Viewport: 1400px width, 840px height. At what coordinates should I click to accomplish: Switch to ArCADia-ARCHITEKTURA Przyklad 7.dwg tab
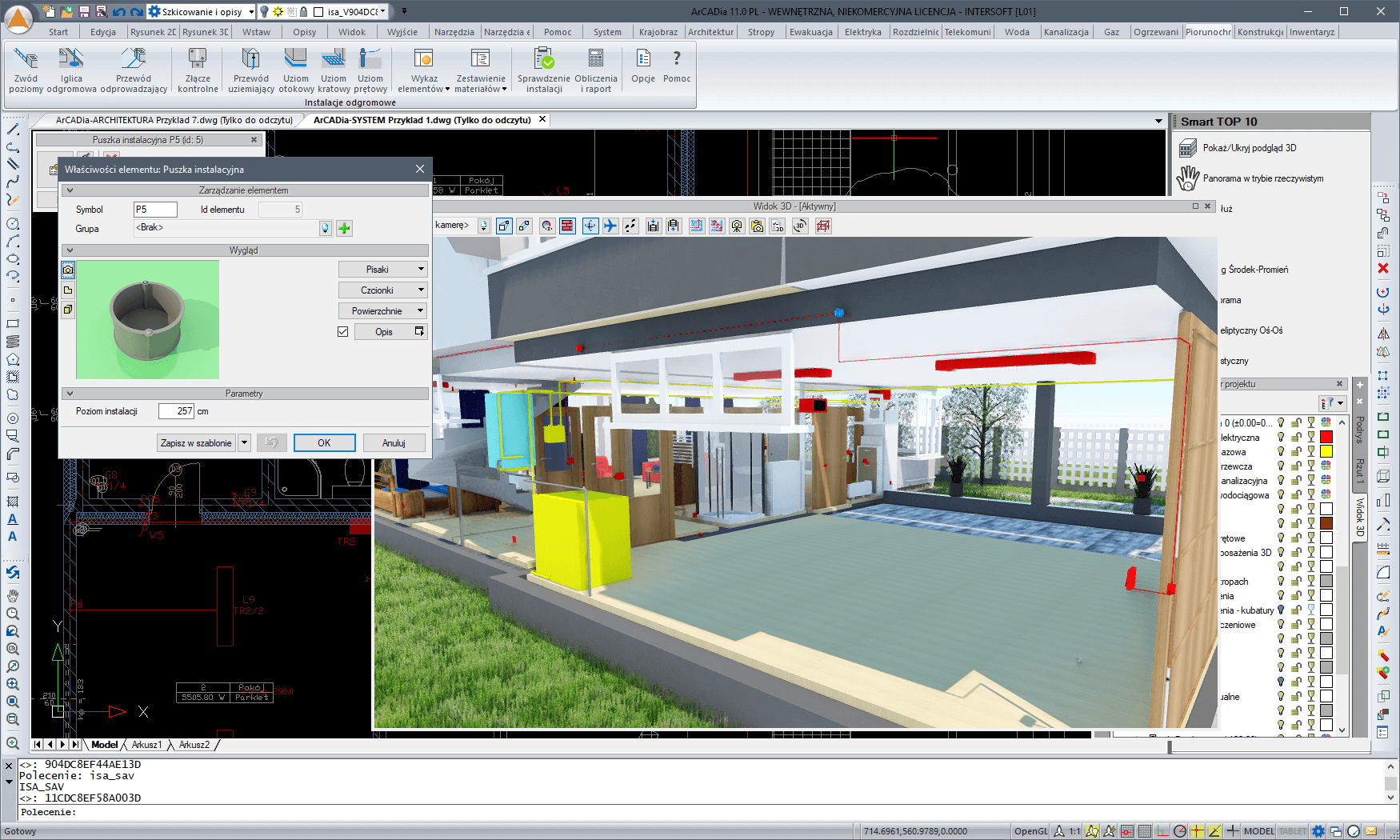tap(174, 120)
